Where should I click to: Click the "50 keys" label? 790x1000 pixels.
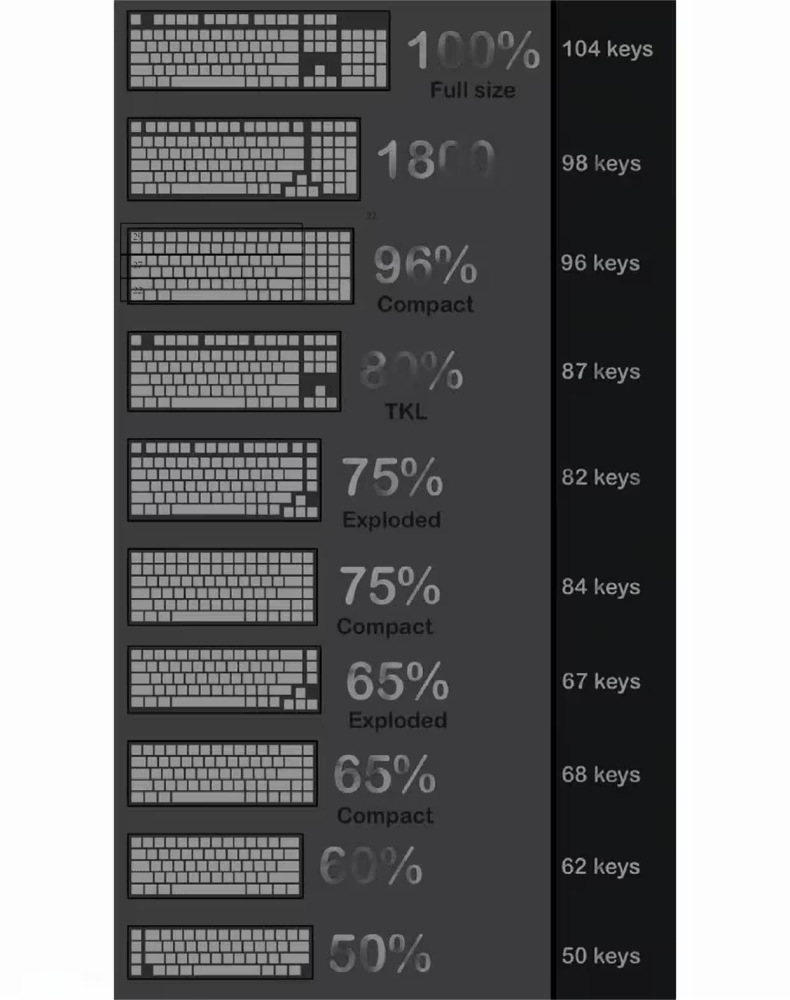coord(601,956)
